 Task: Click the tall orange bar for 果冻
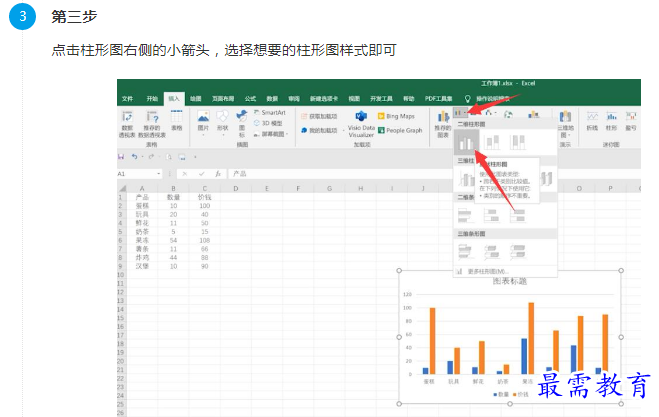[x=531, y=338]
